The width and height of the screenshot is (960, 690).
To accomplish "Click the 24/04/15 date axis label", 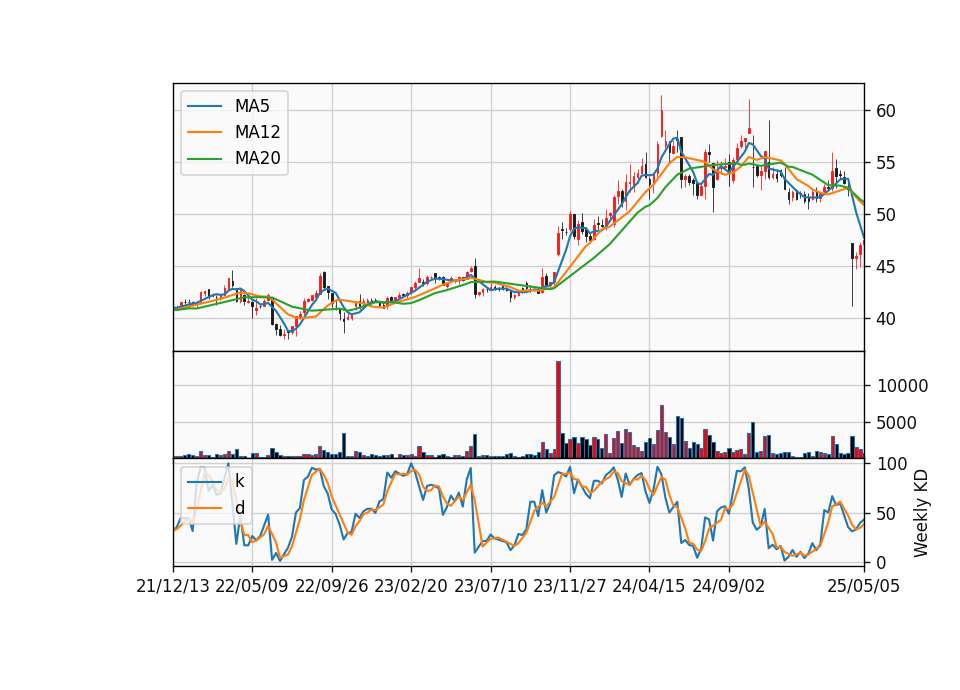I will click(x=649, y=586).
